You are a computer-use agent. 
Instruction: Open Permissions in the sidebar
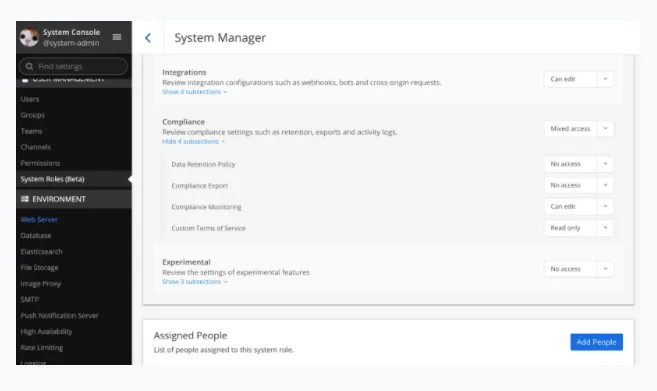click(x=40, y=163)
